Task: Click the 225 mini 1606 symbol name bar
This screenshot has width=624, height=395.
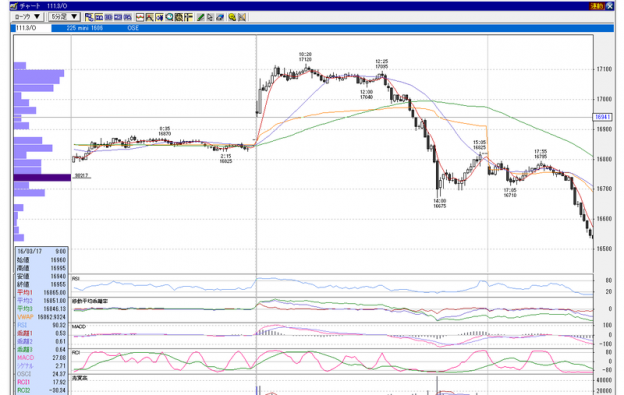Action: [x=84, y=28]
